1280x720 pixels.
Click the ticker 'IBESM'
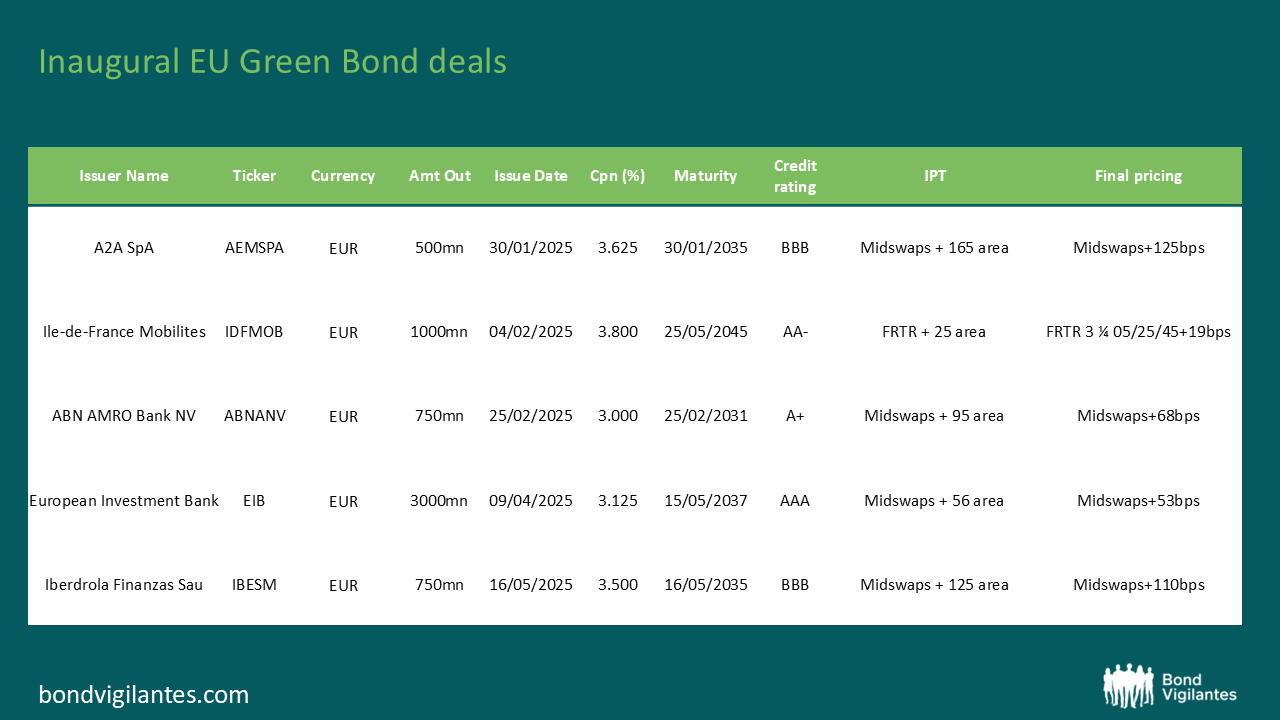pyautogui.click(x=254, y=585)
